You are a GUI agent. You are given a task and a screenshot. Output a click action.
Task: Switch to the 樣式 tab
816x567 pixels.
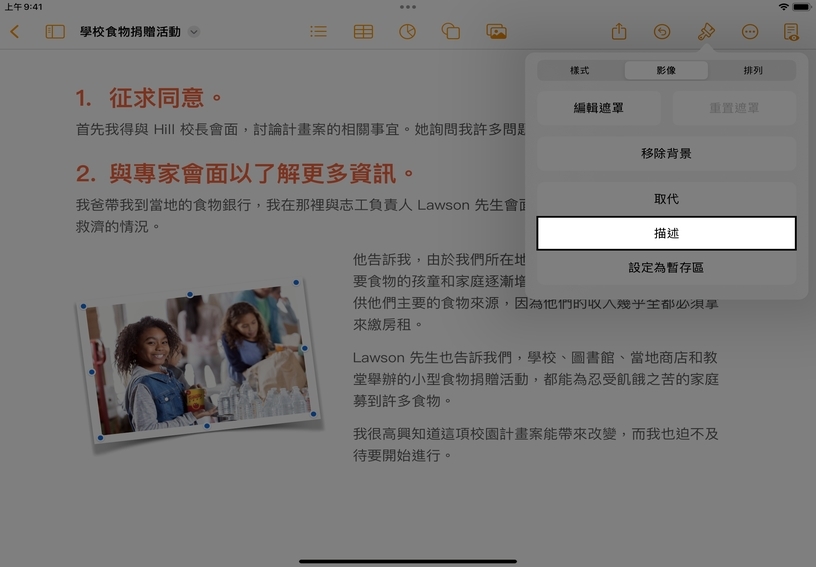coord(580,71)
